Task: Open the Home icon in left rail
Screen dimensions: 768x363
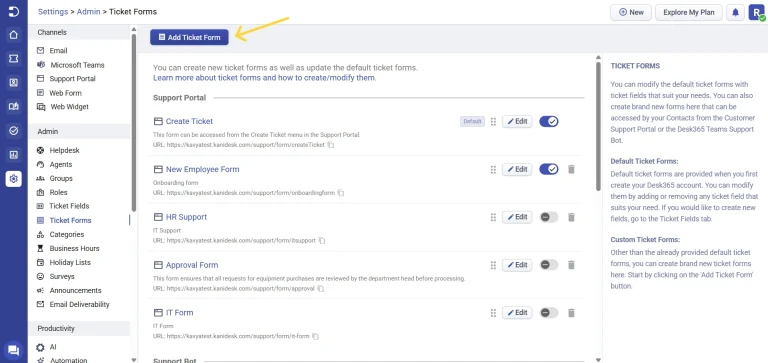Action: point(14,35)
